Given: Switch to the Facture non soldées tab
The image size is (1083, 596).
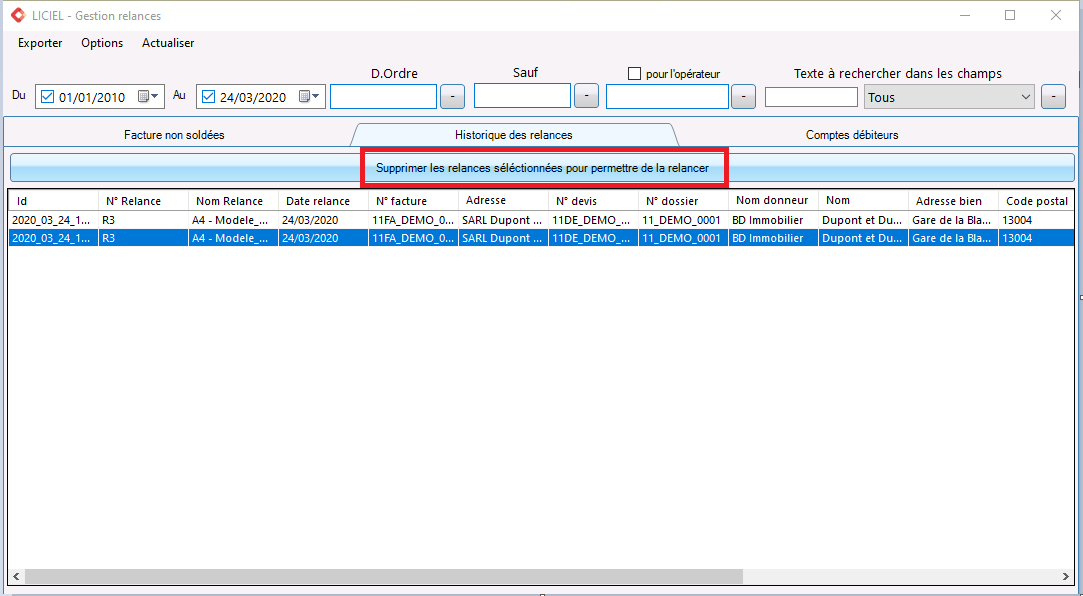Looking at the screenshot, I should [174, 135].
